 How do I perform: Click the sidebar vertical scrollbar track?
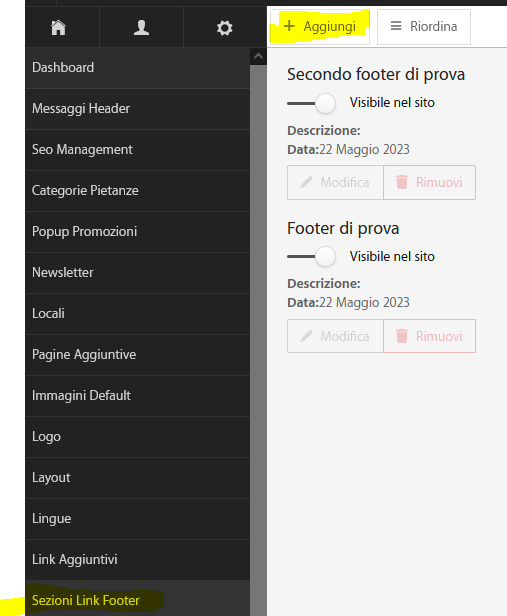[x=258, y=340]
